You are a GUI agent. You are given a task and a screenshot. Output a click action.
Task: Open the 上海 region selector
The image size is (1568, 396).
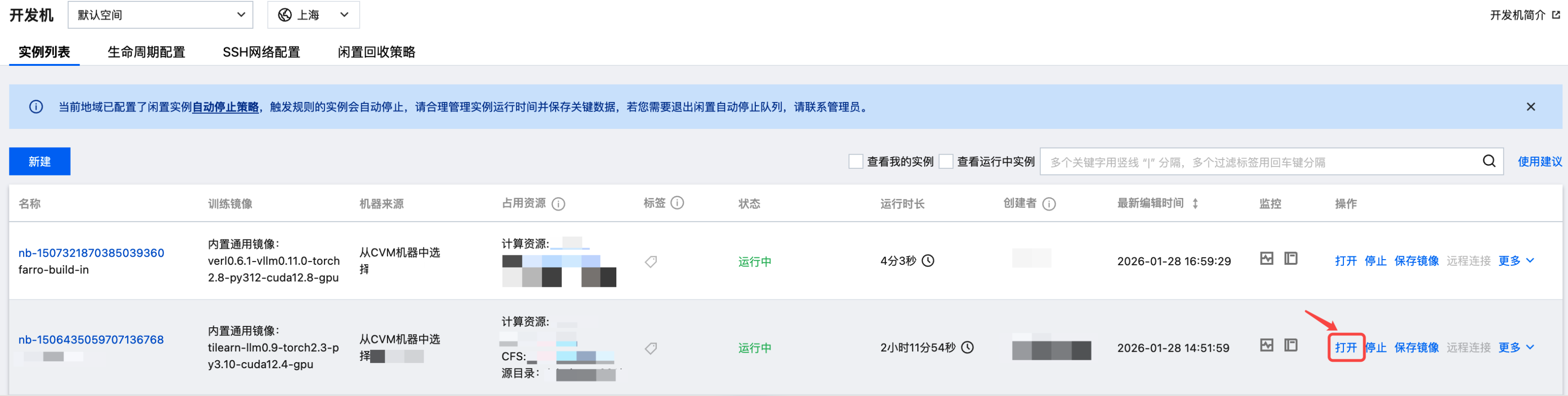(314, 15)
